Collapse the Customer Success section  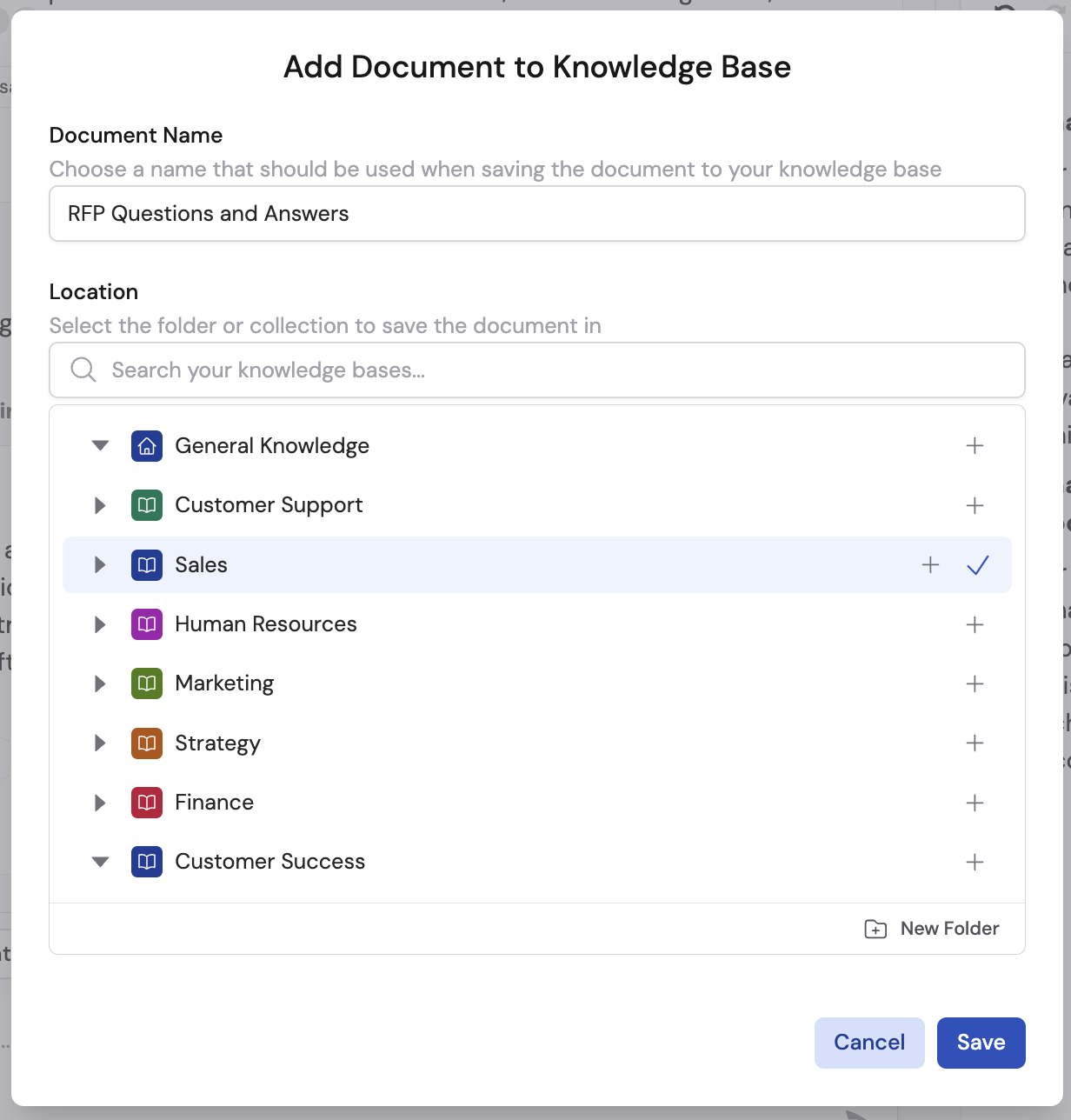(x=99, y=862)
